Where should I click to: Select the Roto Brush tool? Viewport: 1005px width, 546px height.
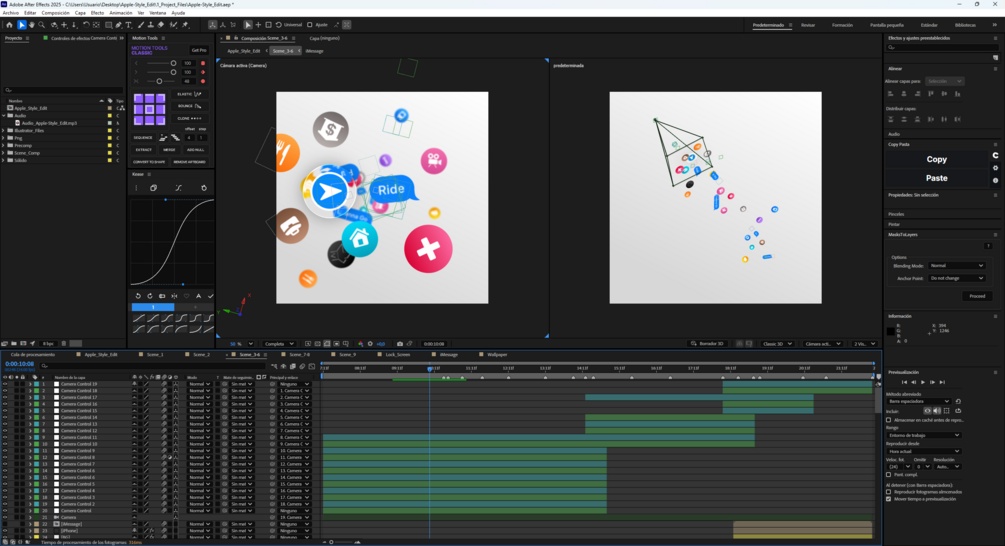point(173,25)
